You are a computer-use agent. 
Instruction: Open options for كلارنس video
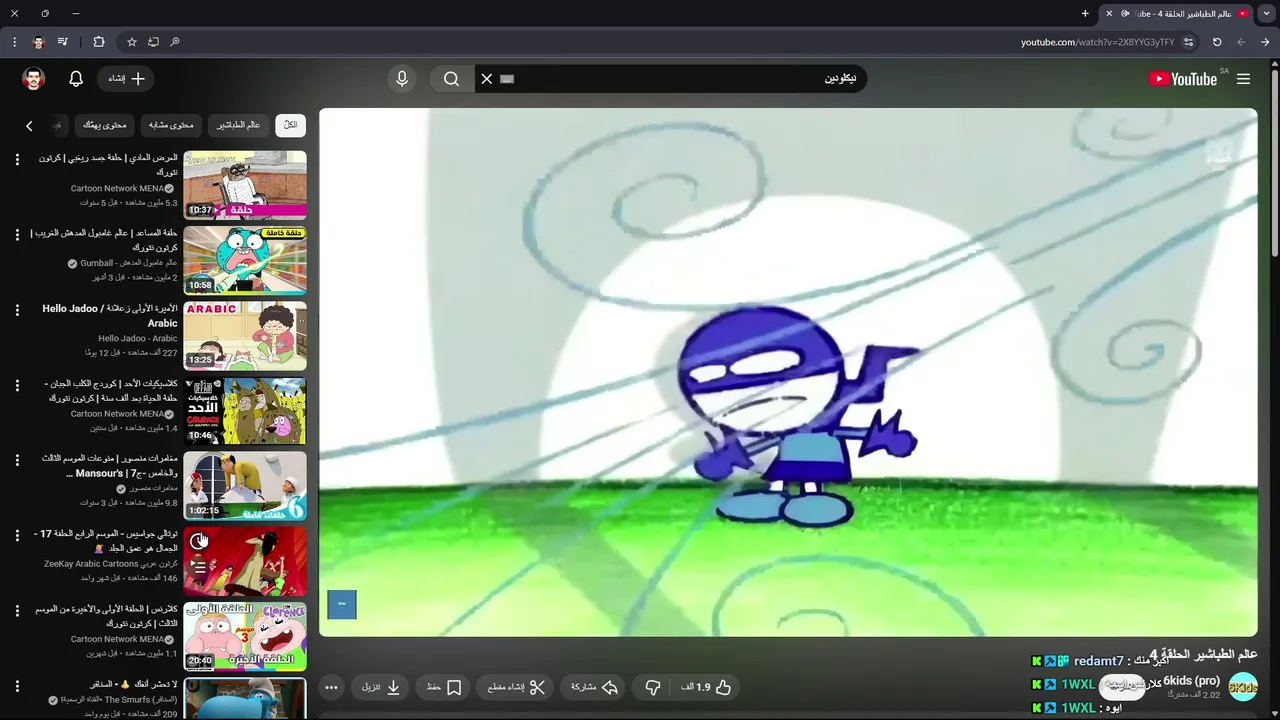tap(17, 610)
